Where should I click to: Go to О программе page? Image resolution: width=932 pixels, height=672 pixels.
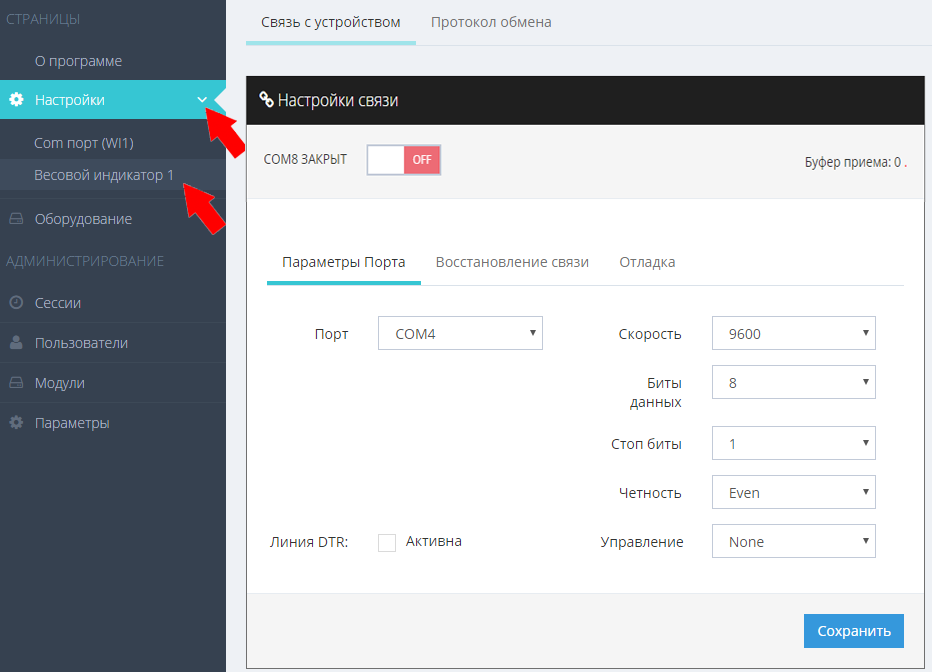[x=78, y=61]
